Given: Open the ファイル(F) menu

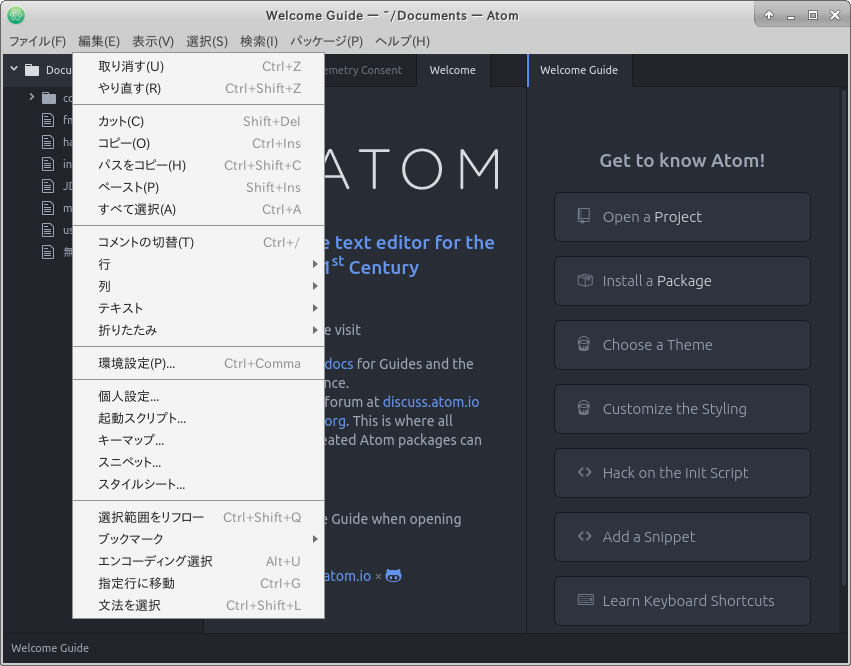Looking at the screenshot, I should 37,41.
